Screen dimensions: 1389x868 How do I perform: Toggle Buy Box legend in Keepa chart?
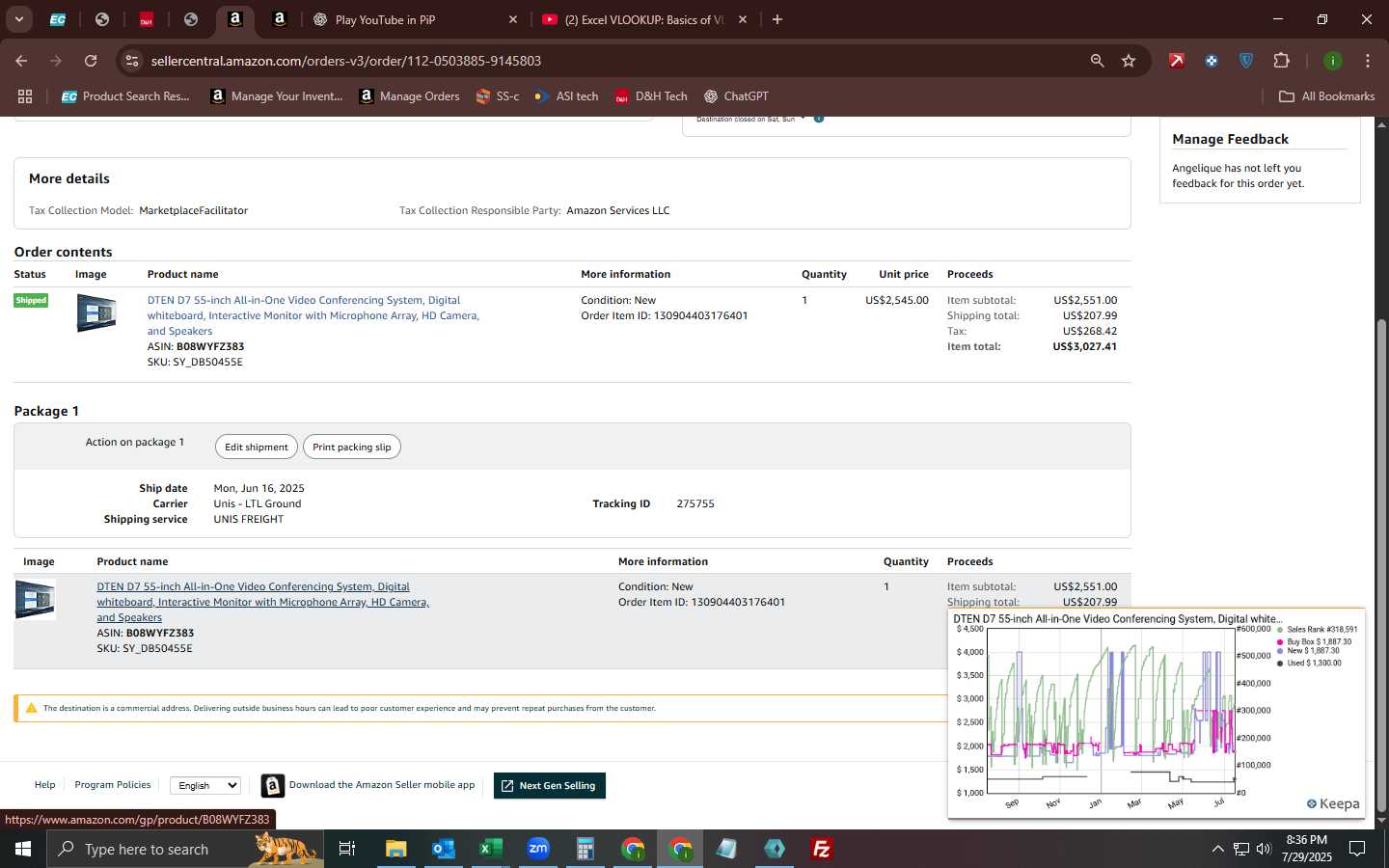click(x=1315, y=641)
